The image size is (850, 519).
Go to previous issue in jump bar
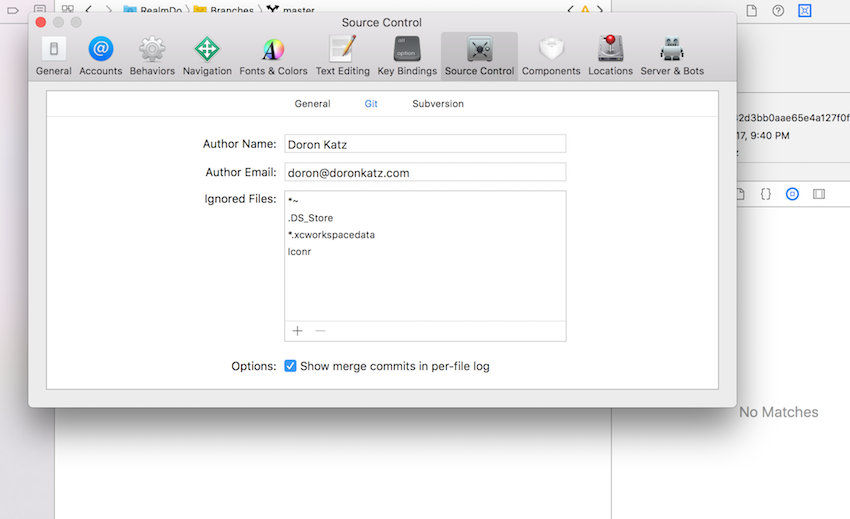(x=570, y=9)
